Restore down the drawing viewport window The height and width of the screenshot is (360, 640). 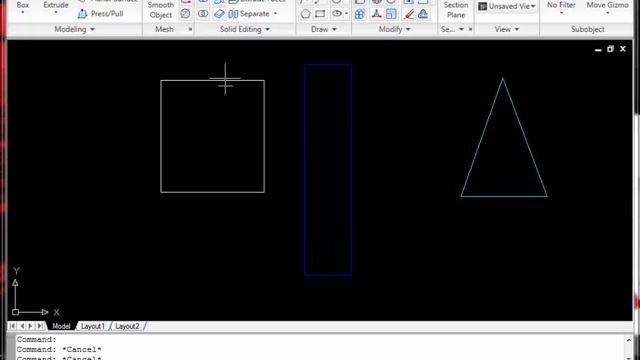click(611, 49)
